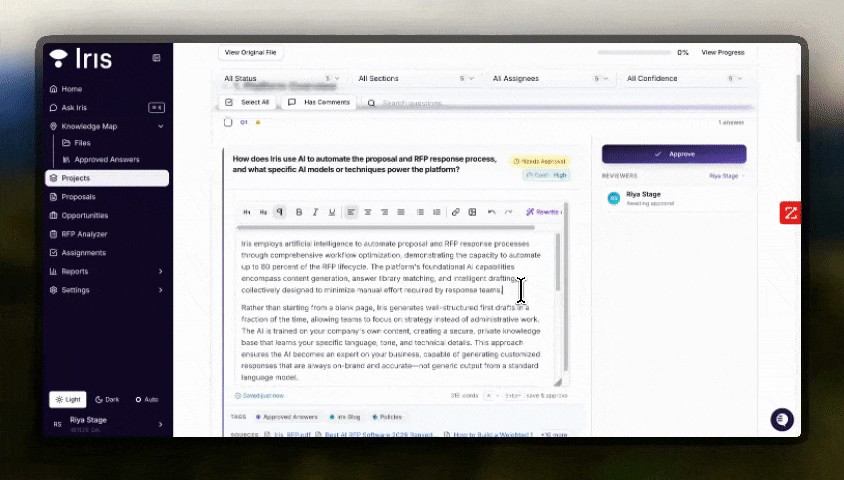Toggle the Has Comments filter
This screenshot has height=480, width=844.
(319, 102)
